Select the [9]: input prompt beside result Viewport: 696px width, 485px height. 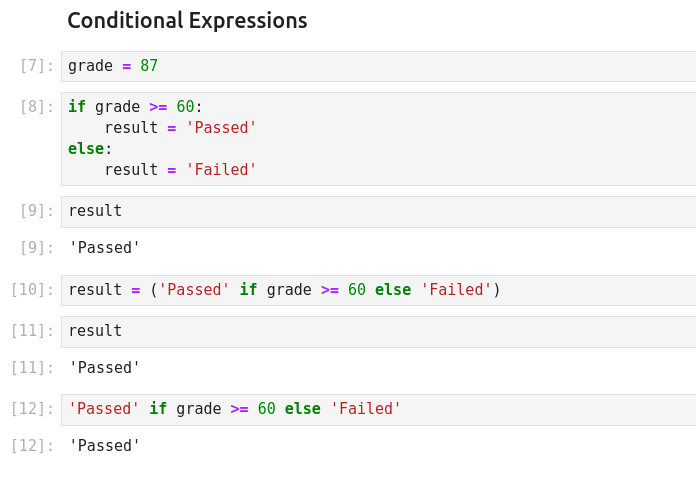coord(37,211)
